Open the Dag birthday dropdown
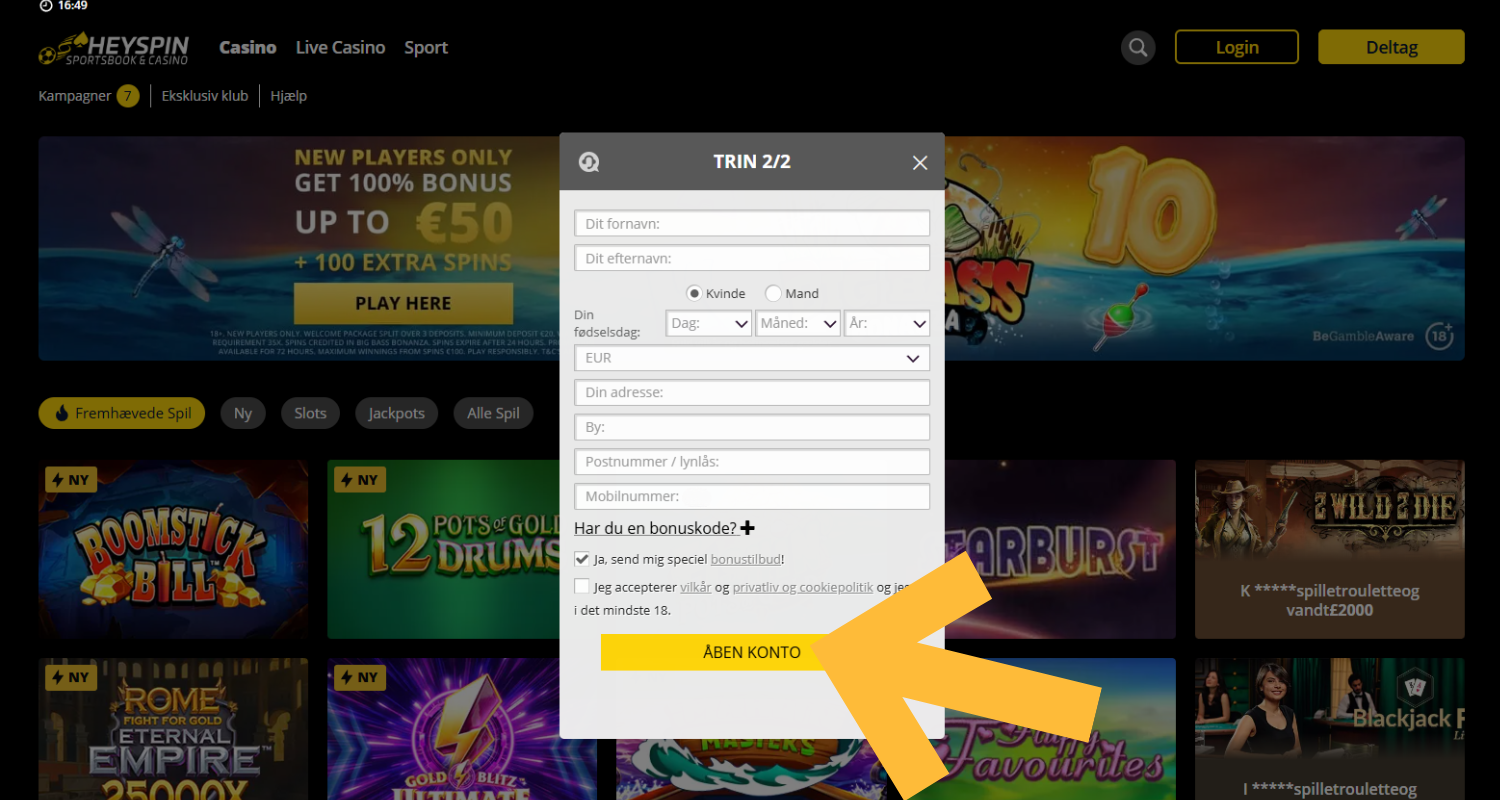Screen dimensions: 1500x800 pos(709,323)
